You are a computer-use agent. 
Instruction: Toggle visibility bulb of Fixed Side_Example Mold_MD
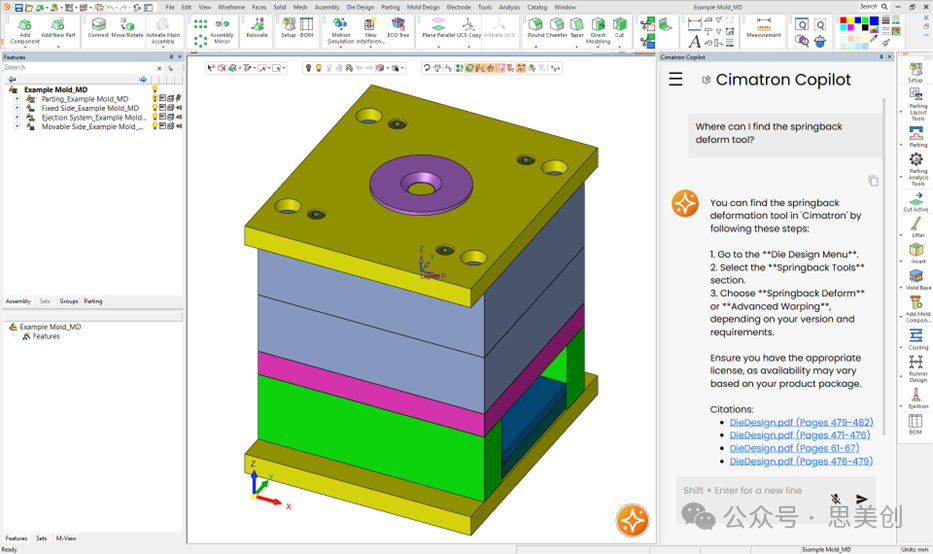(x=155, y=108)
